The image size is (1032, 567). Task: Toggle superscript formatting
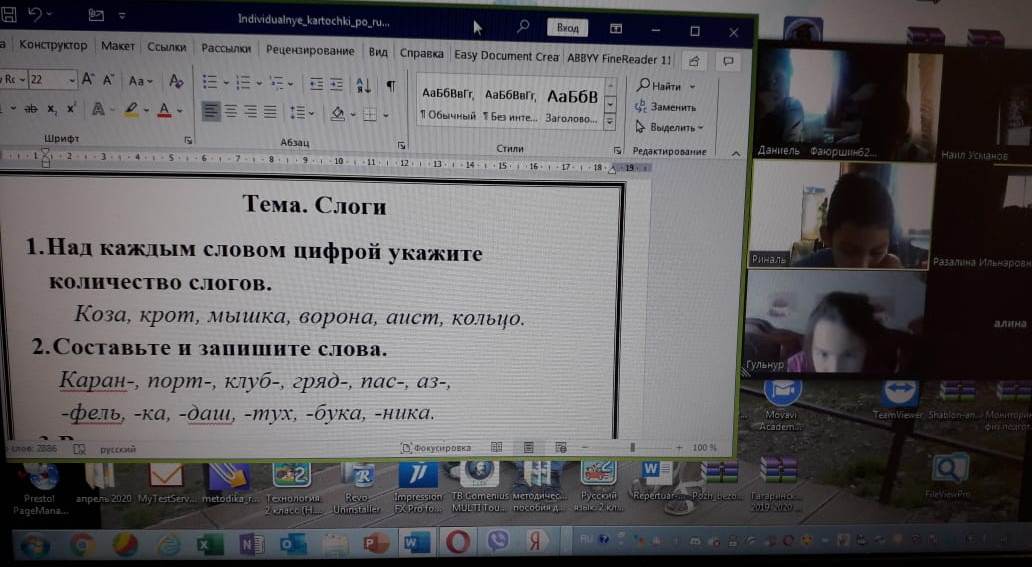[71, 109]
